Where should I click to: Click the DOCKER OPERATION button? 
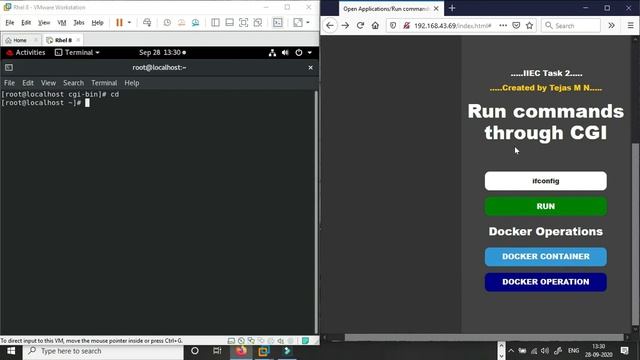click(546, 282)
